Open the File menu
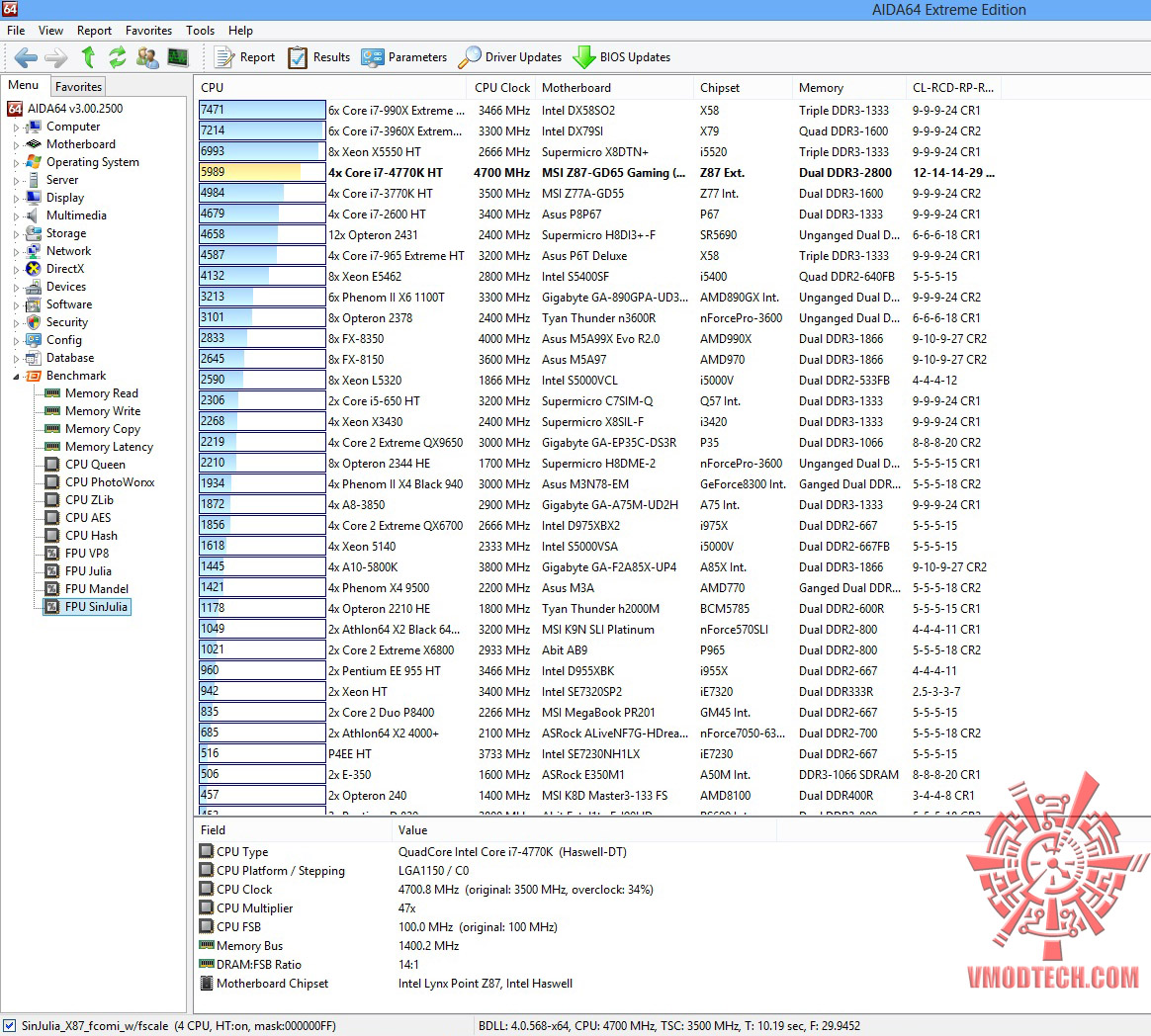Screen dimensions: 1151x1036 [x=16, y=30]
